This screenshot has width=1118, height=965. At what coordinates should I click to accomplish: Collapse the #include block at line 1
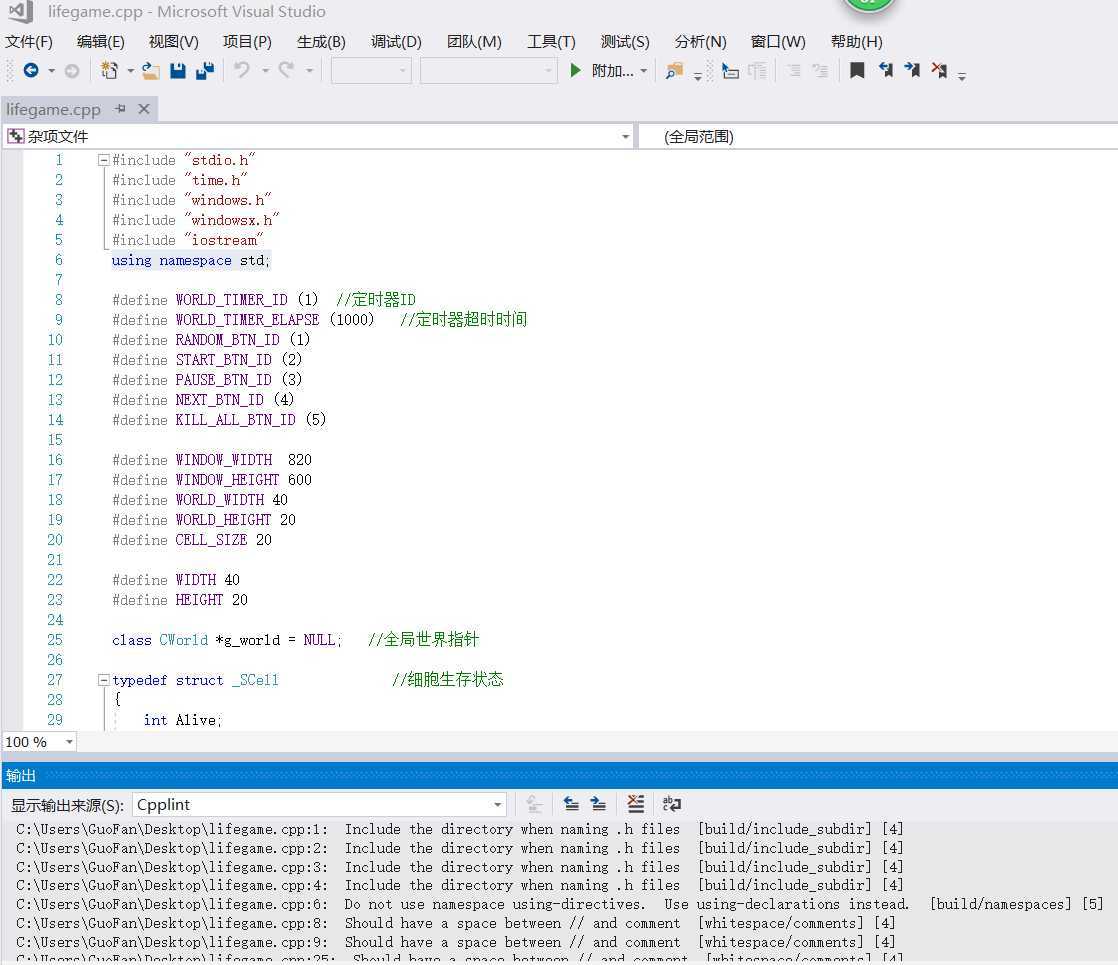pos(103,160)
